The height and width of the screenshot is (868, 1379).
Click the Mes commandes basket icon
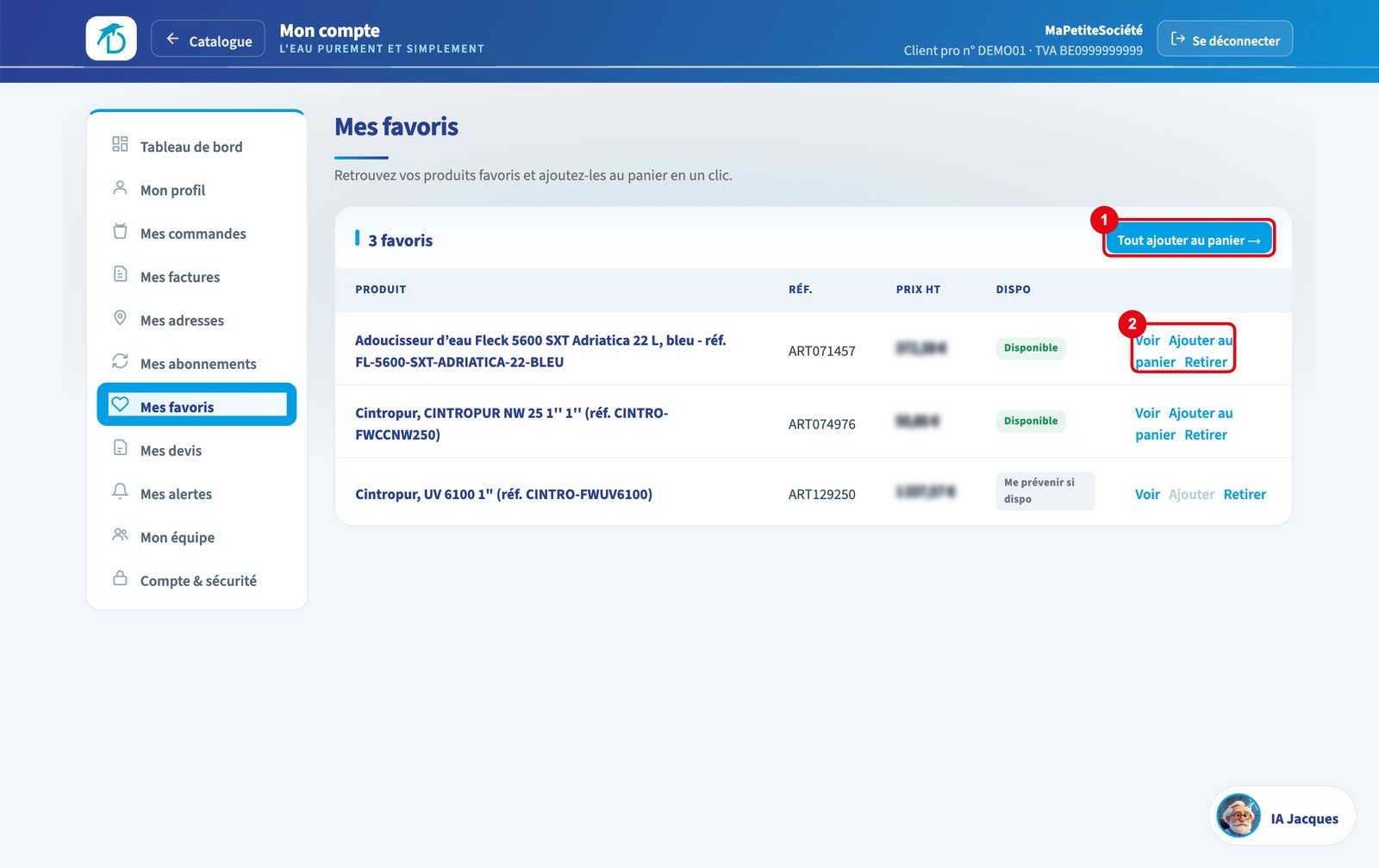pyautogui.click(x=120, y=231)
